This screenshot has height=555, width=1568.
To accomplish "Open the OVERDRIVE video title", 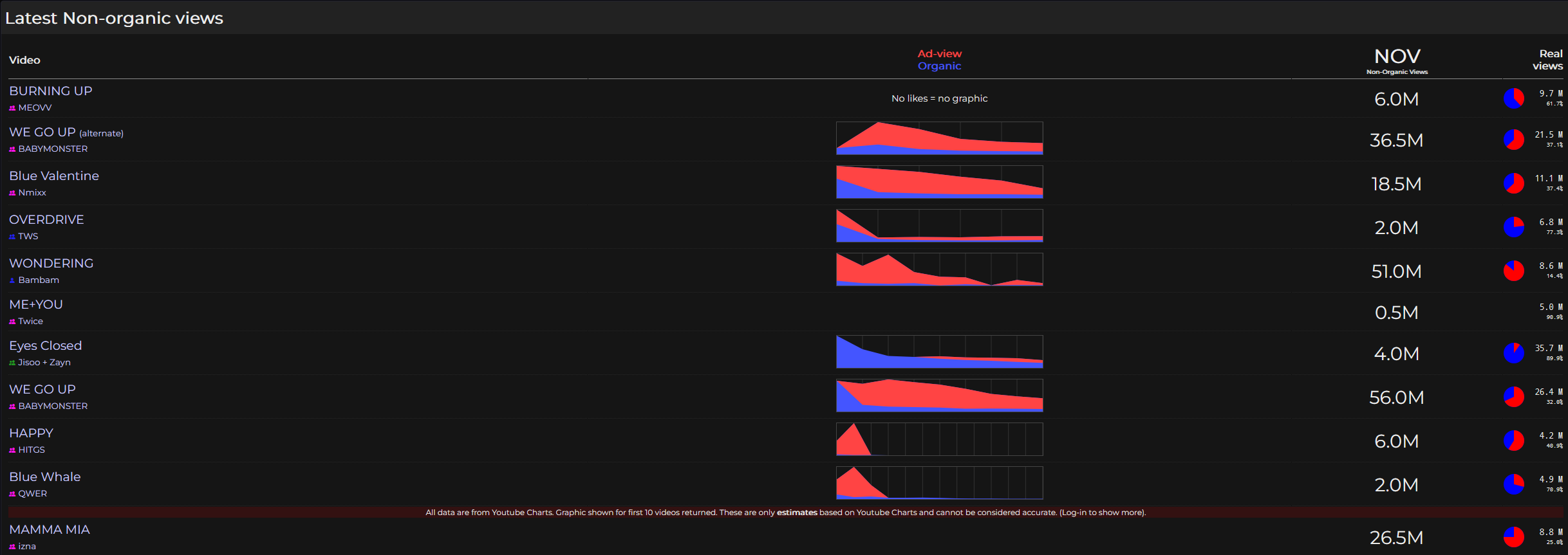I will [x=46, y=219].
